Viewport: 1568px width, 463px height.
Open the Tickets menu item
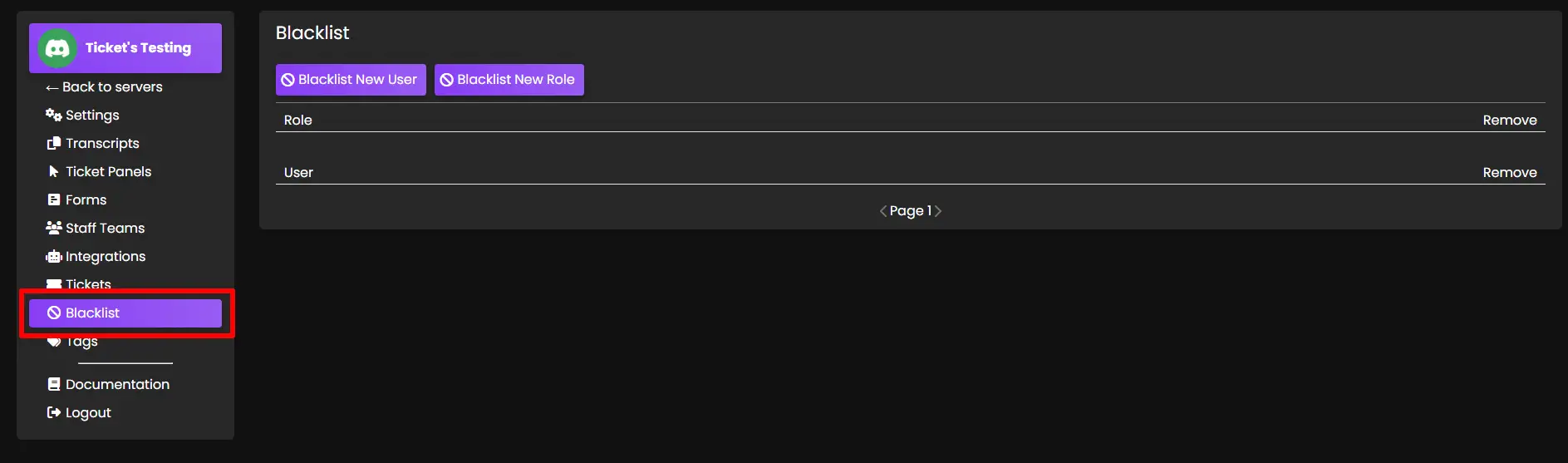click(x=88, y=283)
